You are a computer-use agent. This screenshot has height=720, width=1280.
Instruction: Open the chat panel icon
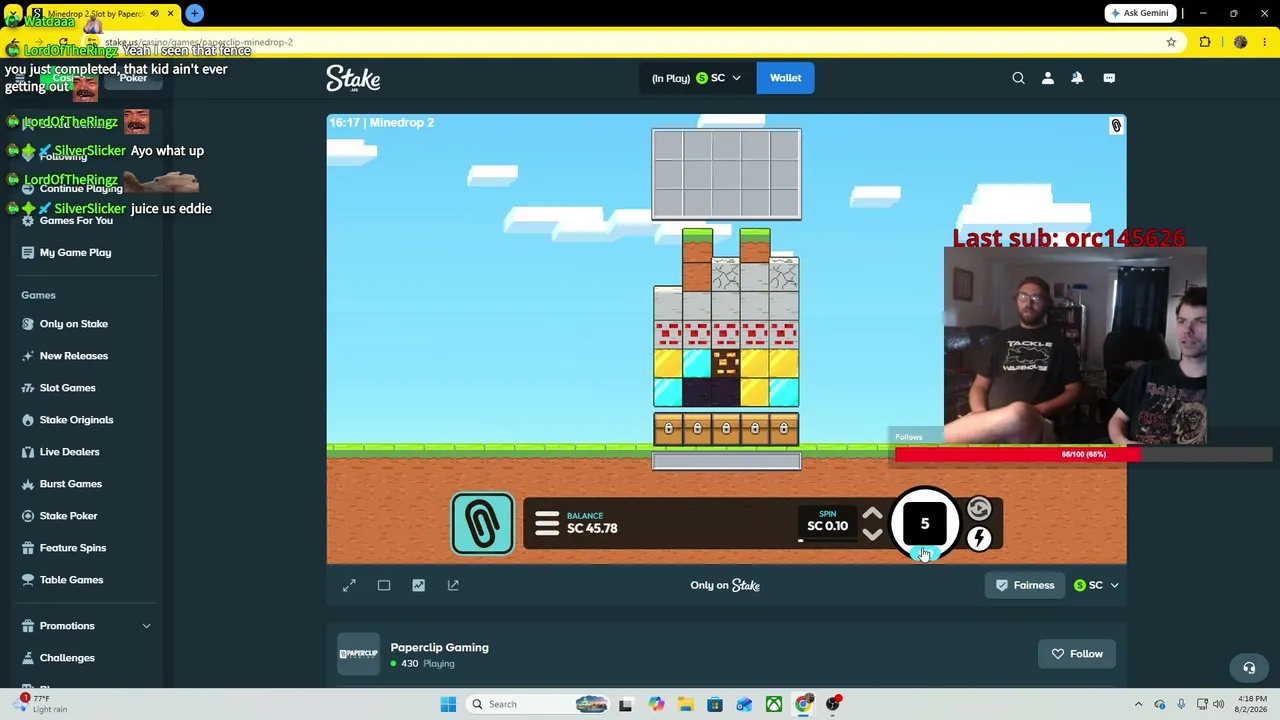pos(1109,78)
